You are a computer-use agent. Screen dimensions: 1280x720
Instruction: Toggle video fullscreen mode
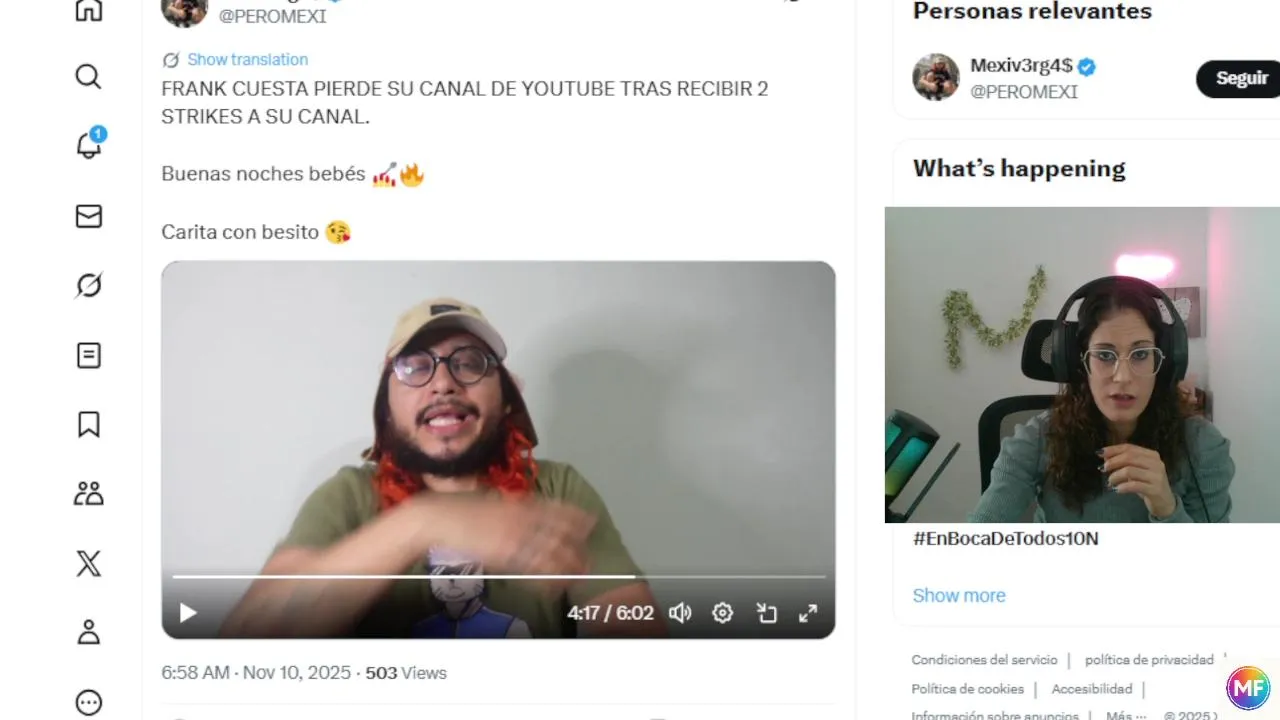click(x=808, y=613)
